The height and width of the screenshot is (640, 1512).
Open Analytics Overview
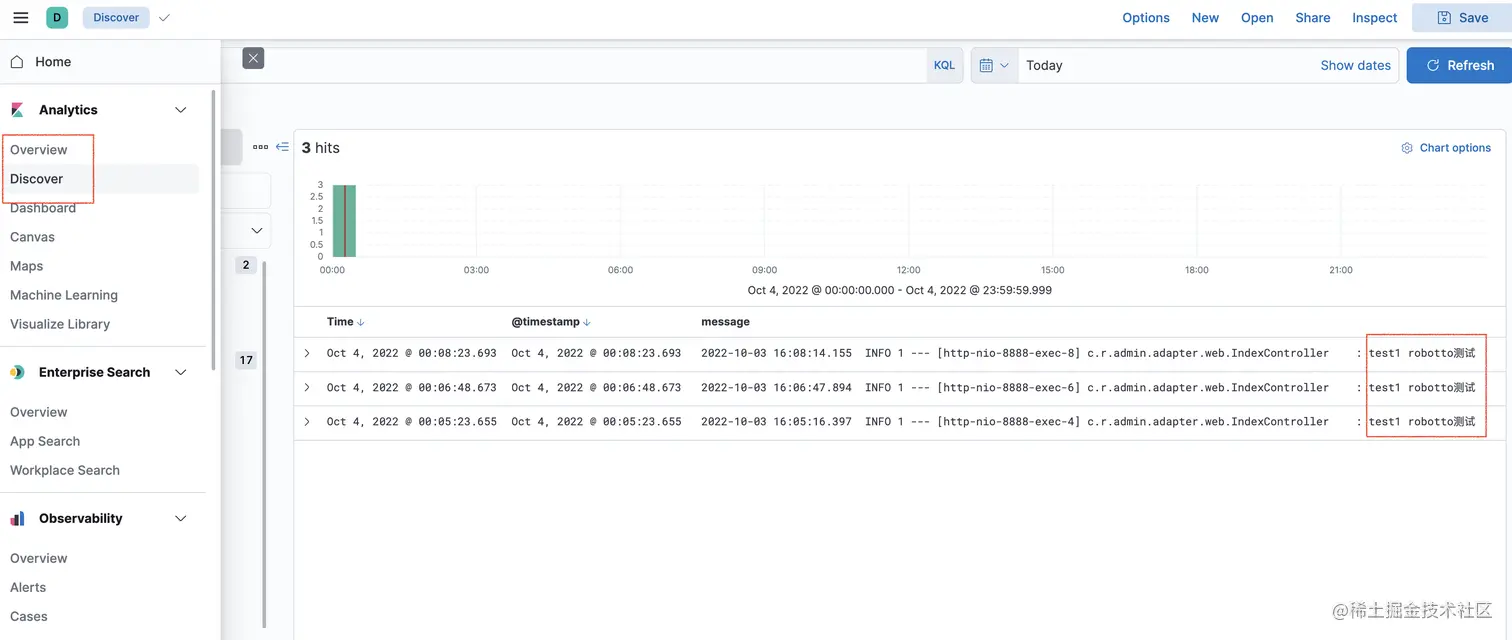coord(39,149)
